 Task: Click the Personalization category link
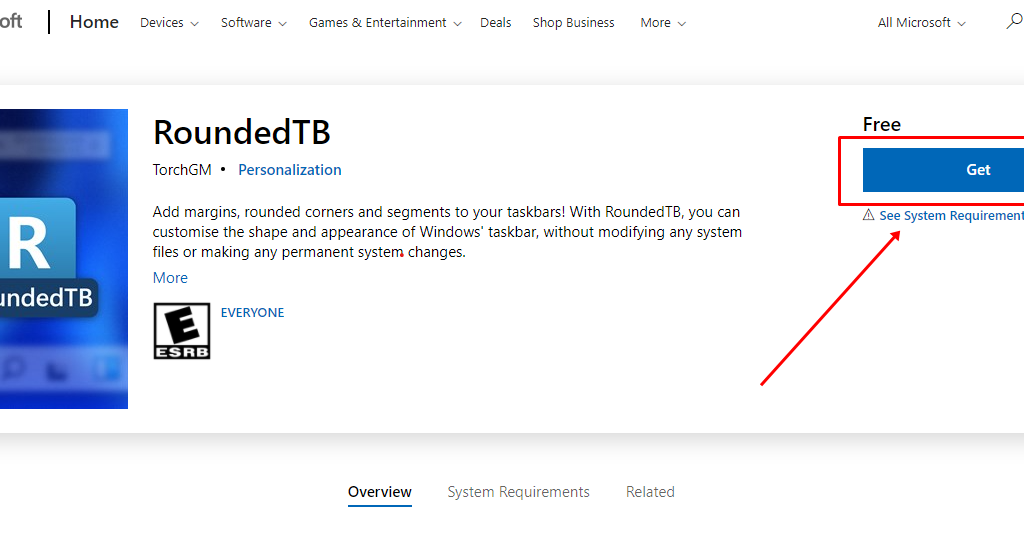coord(290,170)
